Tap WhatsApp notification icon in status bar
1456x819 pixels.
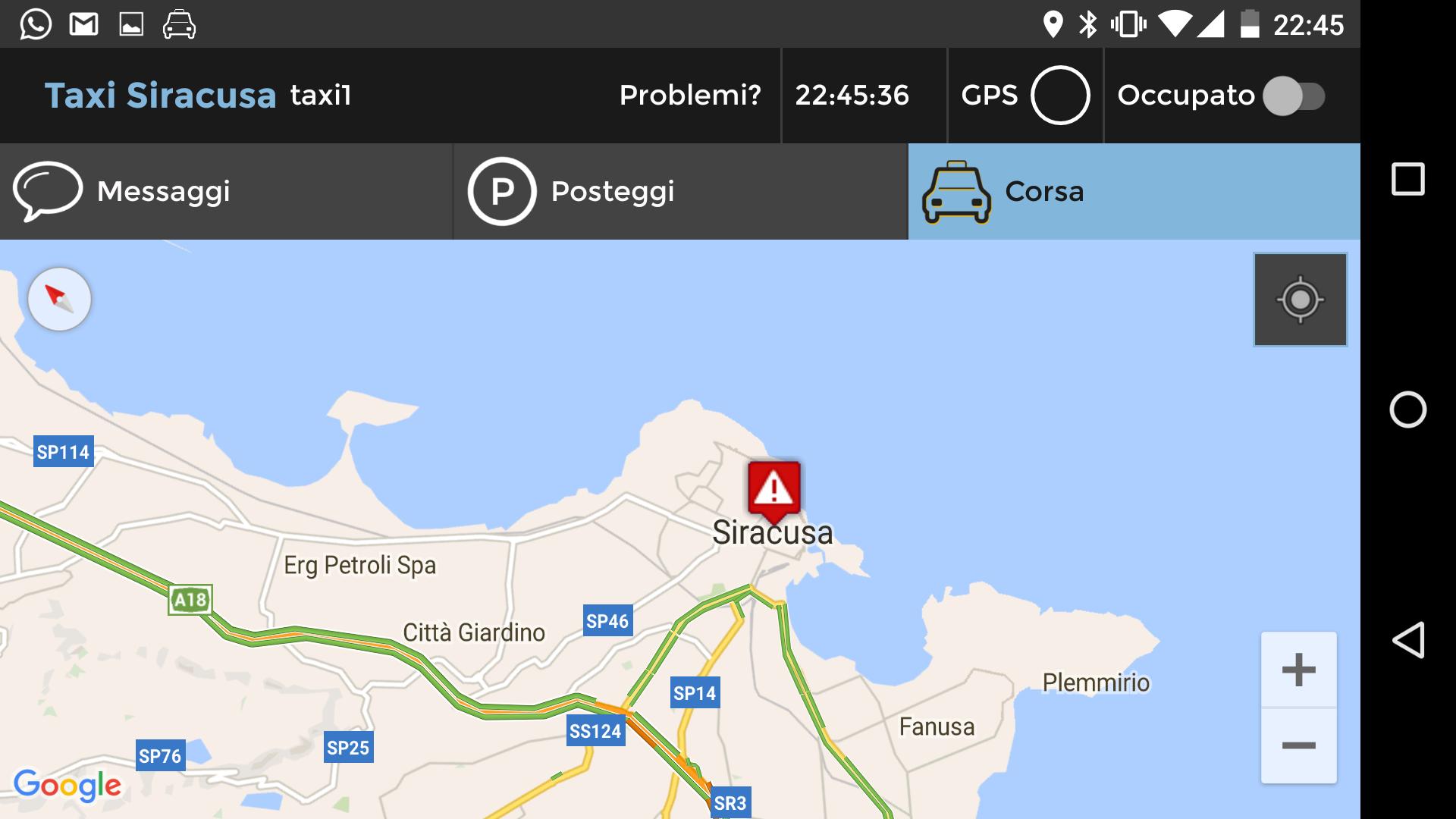[x=36, y=24]
